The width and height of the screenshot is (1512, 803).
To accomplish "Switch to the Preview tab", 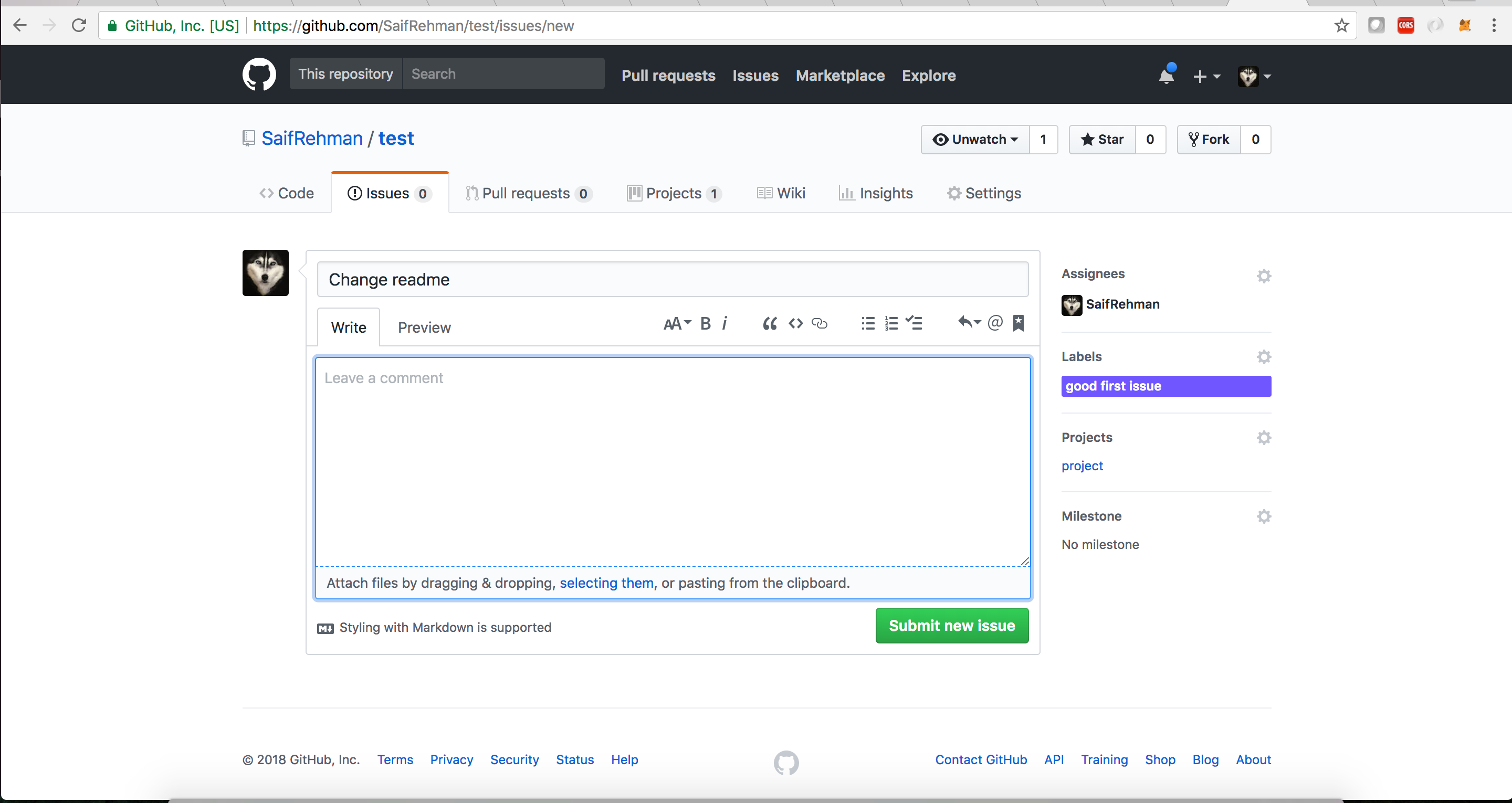I will pyautogui.click(x=424, y=327).
